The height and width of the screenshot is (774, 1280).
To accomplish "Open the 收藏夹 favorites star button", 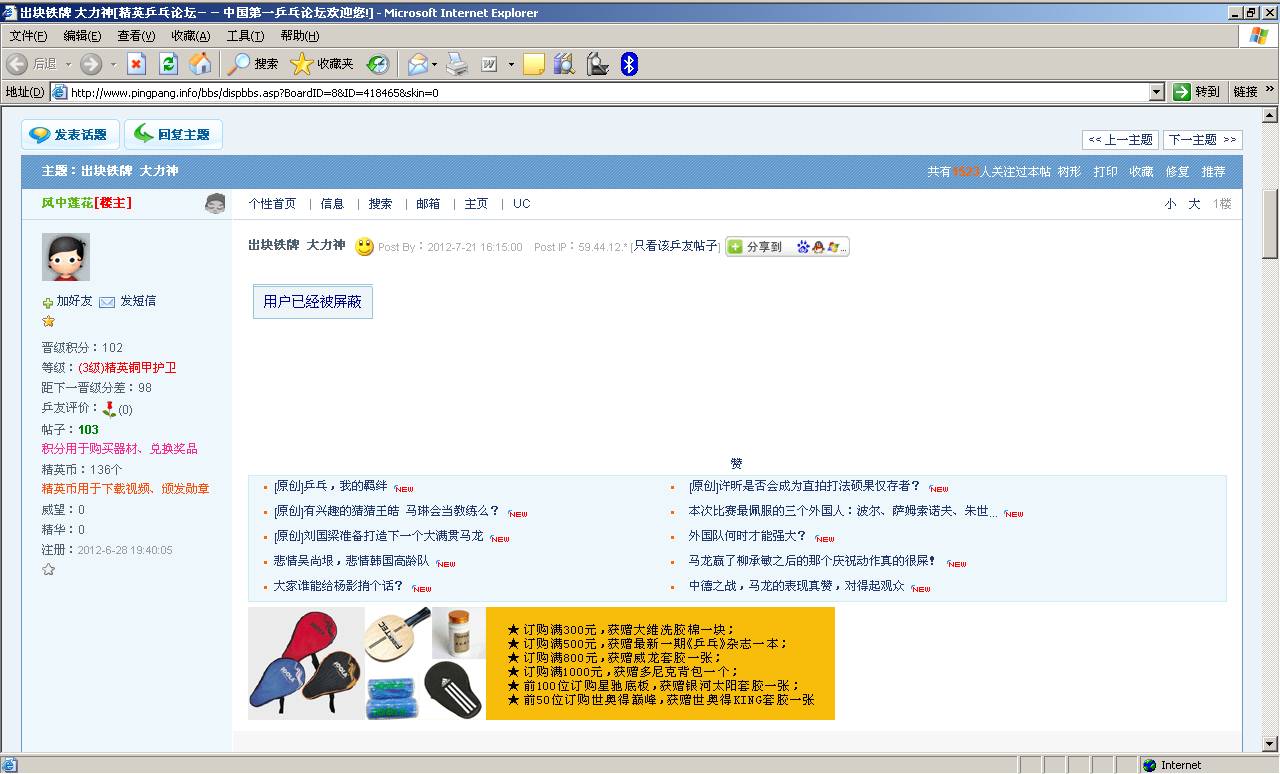I will [x=321, y=64].
